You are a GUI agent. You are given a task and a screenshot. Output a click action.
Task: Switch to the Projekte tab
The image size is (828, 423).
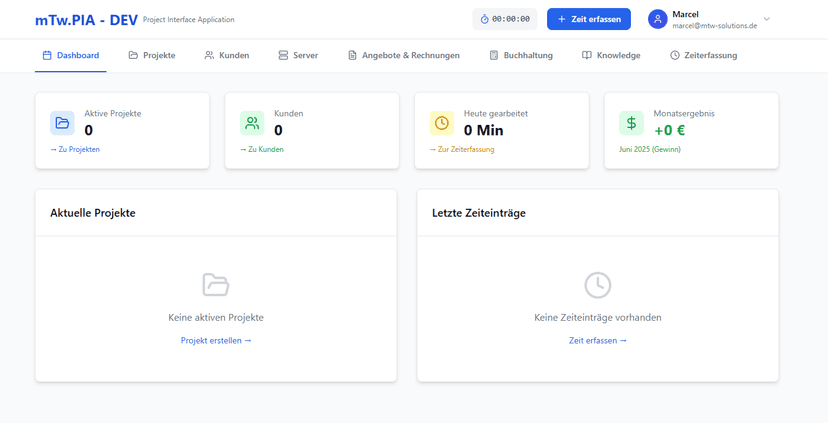click(x=152, y=55)
